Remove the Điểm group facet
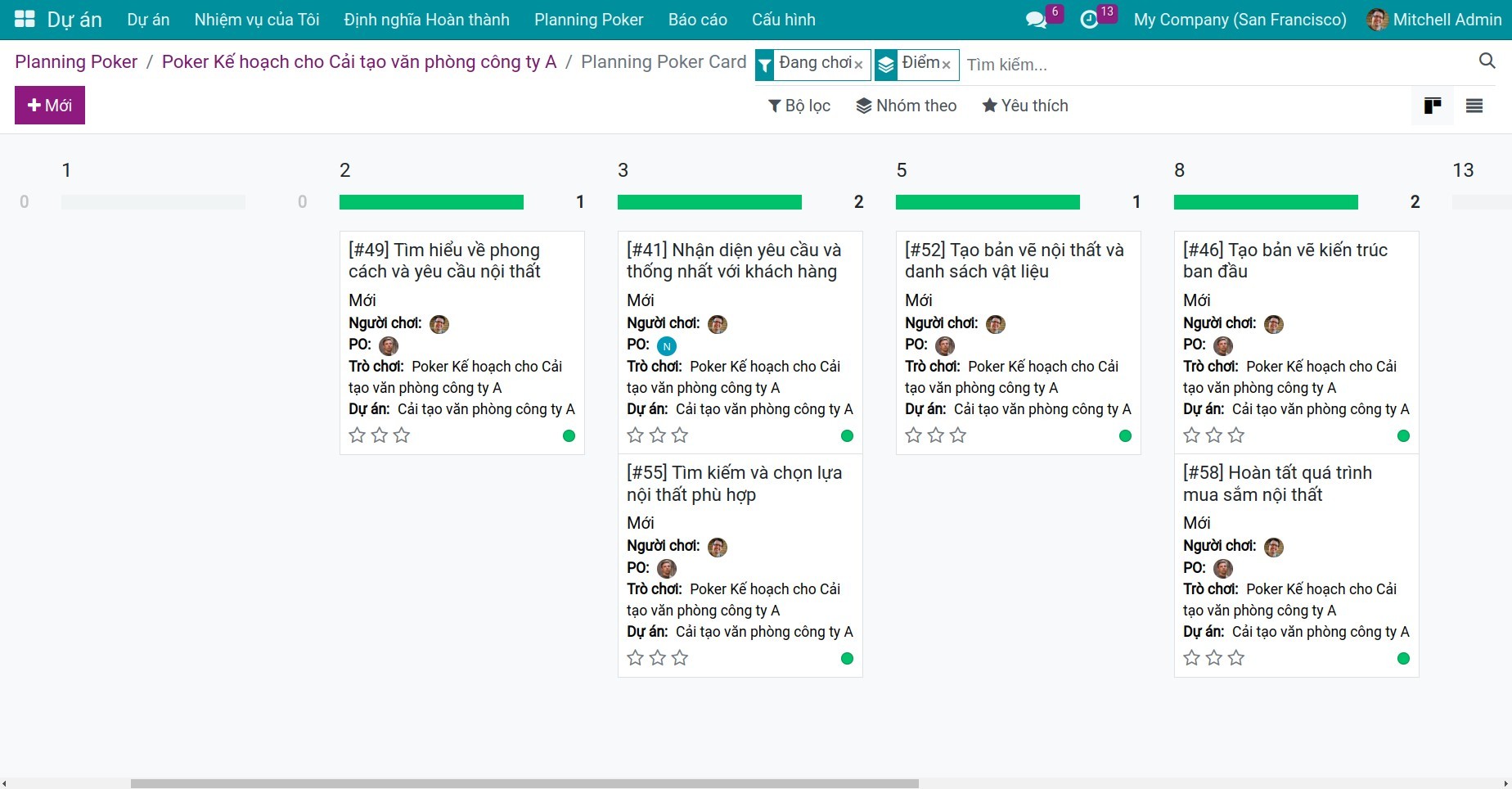The image size is (1512, 789). pyautogui.click(x=946, y=65)
